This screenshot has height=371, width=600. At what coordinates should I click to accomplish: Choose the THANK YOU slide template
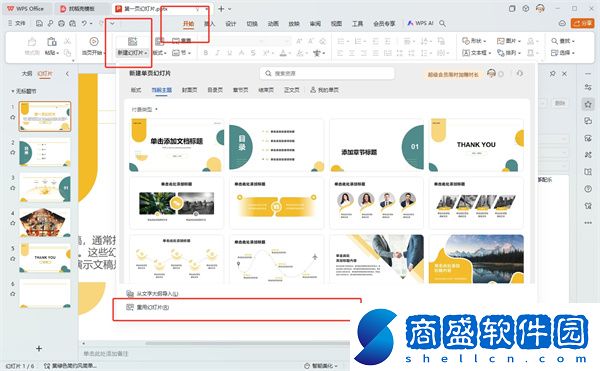pyautogui.click(x=476, y=145)
